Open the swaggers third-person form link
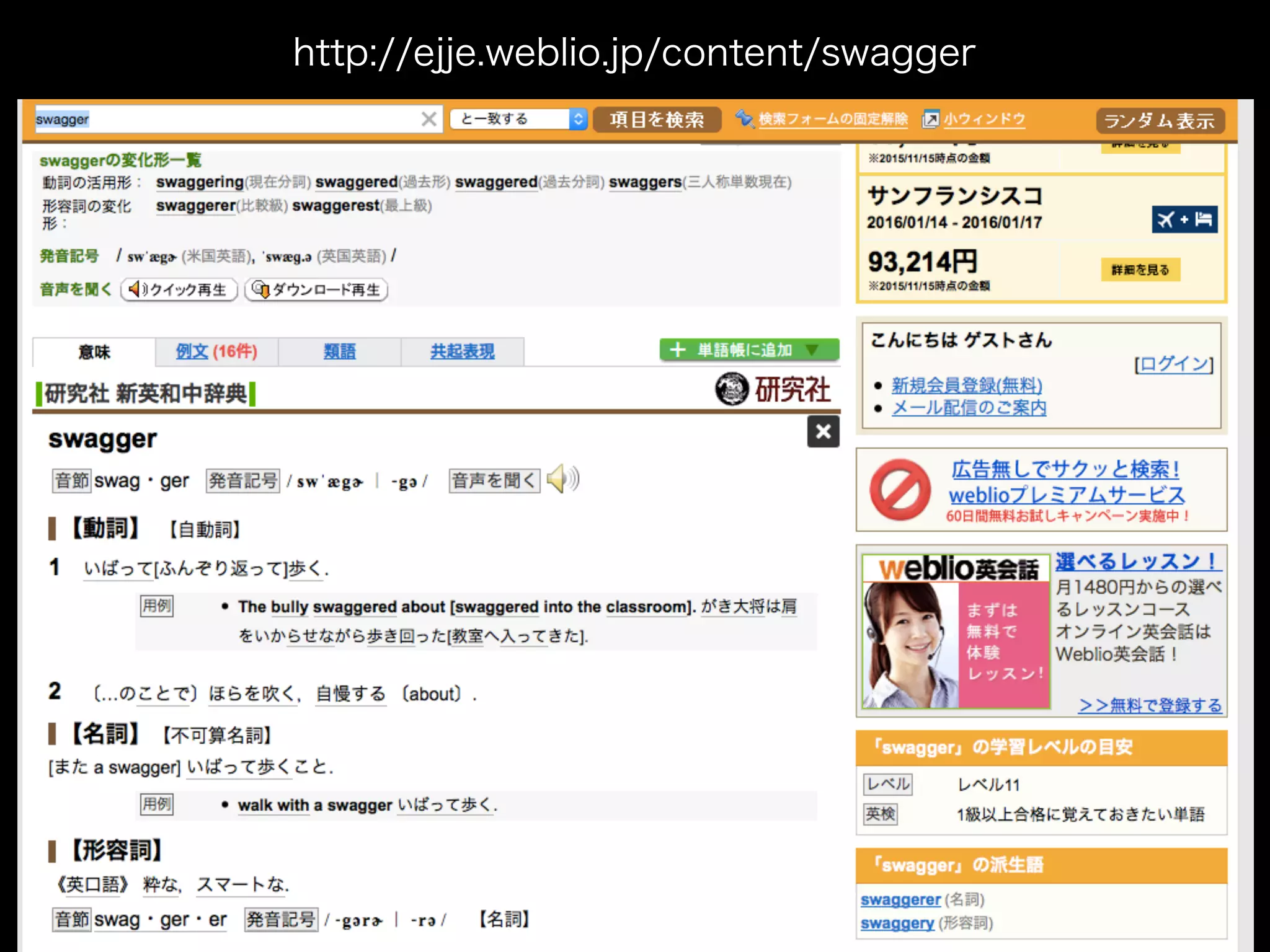Image resolution: width=1270 pixels, height=952 pixels. (645, 182)
